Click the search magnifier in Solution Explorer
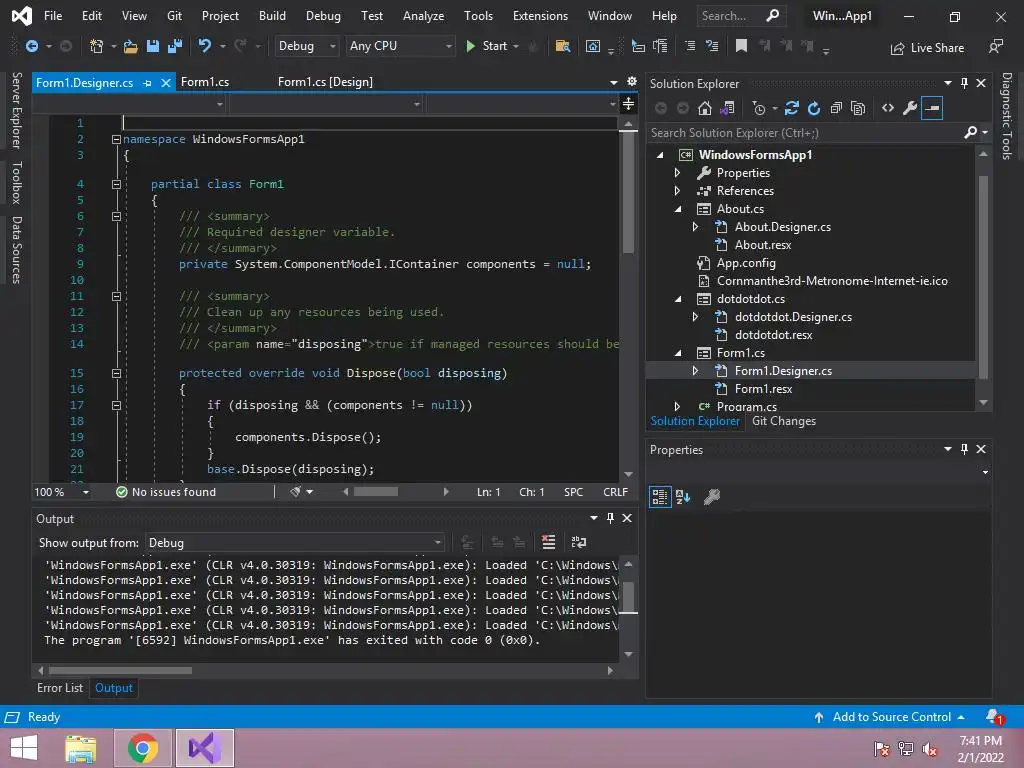This screenshot has width=1024, height=768. tap(970, 133)
